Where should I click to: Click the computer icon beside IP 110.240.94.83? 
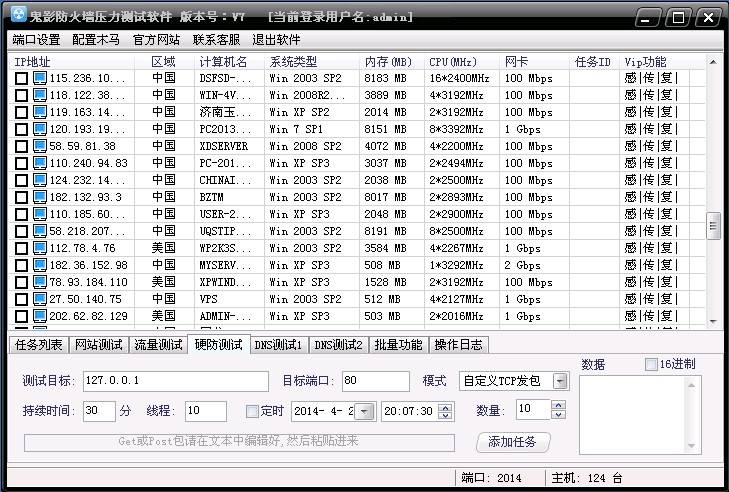click(40, 163)
